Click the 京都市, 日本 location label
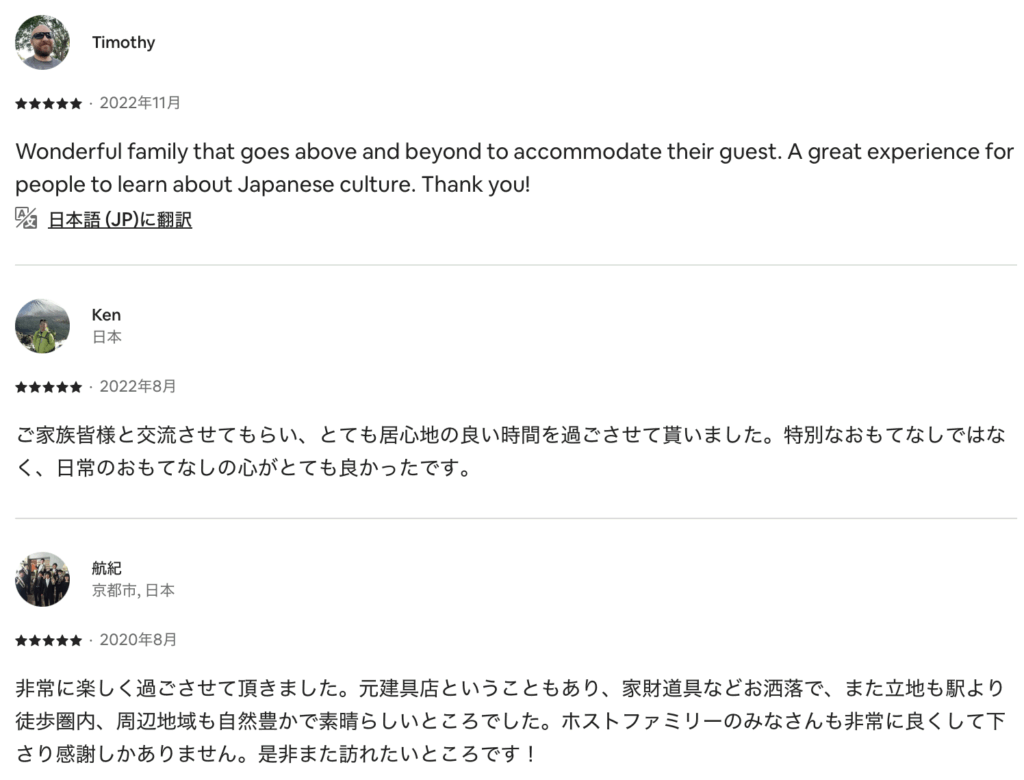Screen dimensions: 1024x780 click(x=133, y=590)
